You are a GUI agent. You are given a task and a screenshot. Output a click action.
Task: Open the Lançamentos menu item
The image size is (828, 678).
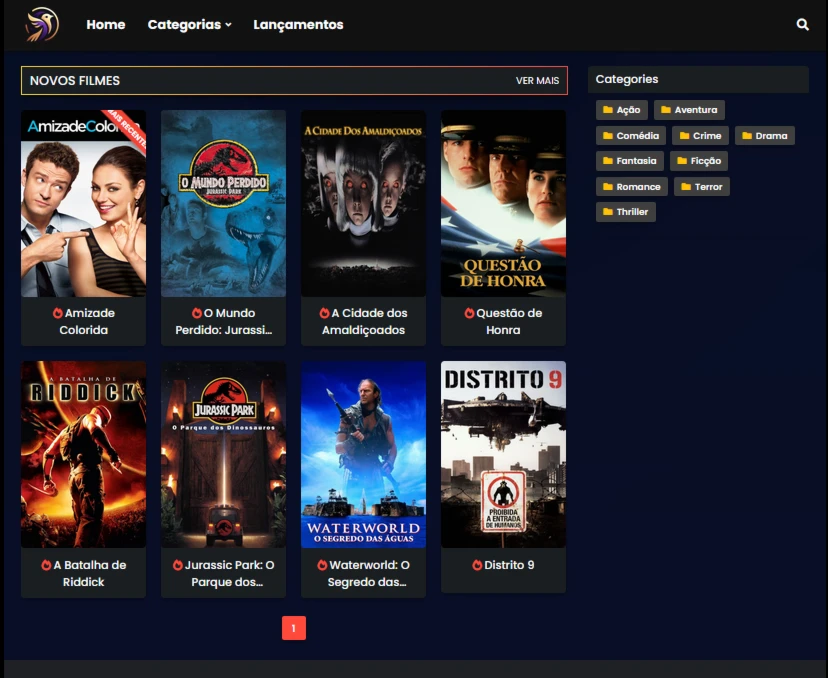(298, 25)
